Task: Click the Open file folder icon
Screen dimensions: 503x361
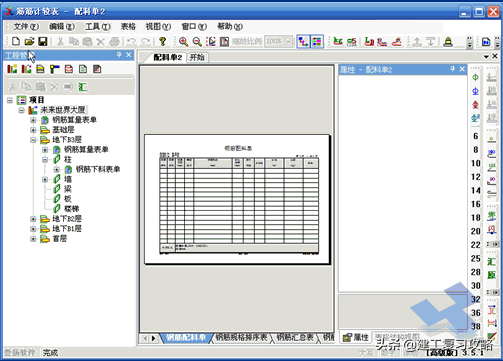Action: (x=29, y=41)
